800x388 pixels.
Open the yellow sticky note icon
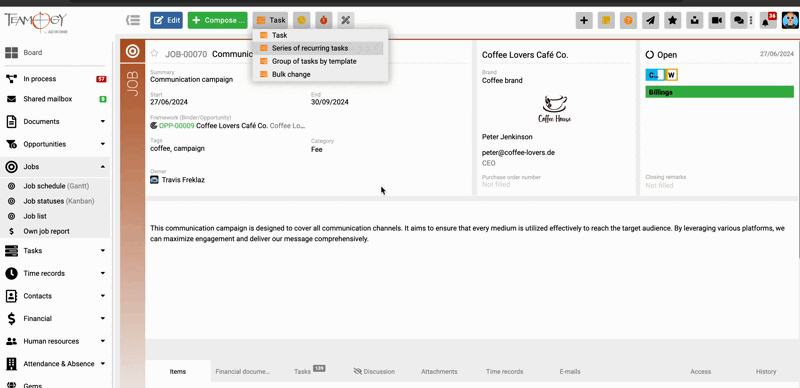[x=606, y=20]
